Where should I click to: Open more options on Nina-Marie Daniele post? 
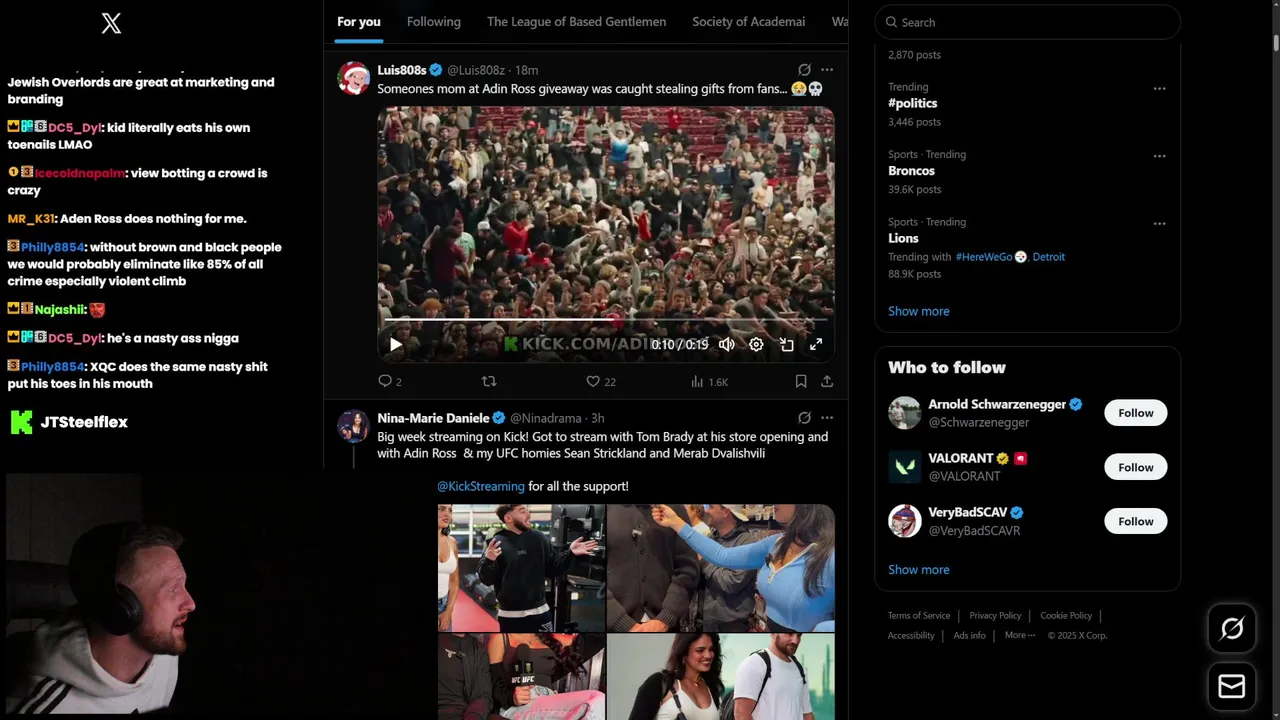pos(827,418)
